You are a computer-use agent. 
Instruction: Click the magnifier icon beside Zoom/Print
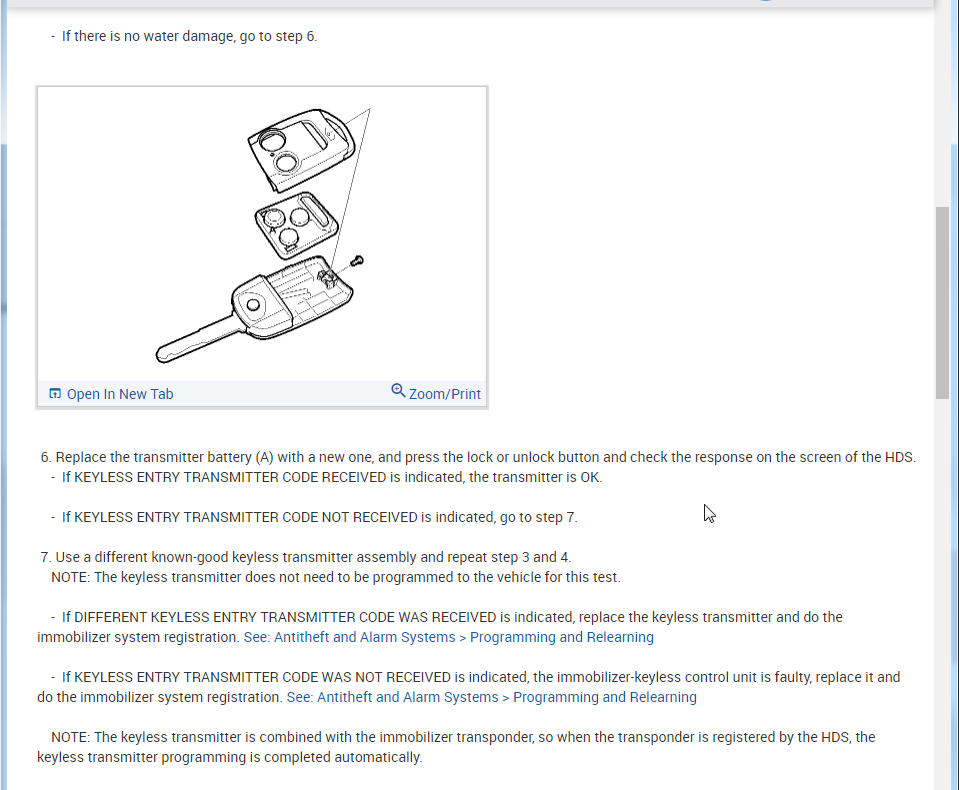pos(398,390)
